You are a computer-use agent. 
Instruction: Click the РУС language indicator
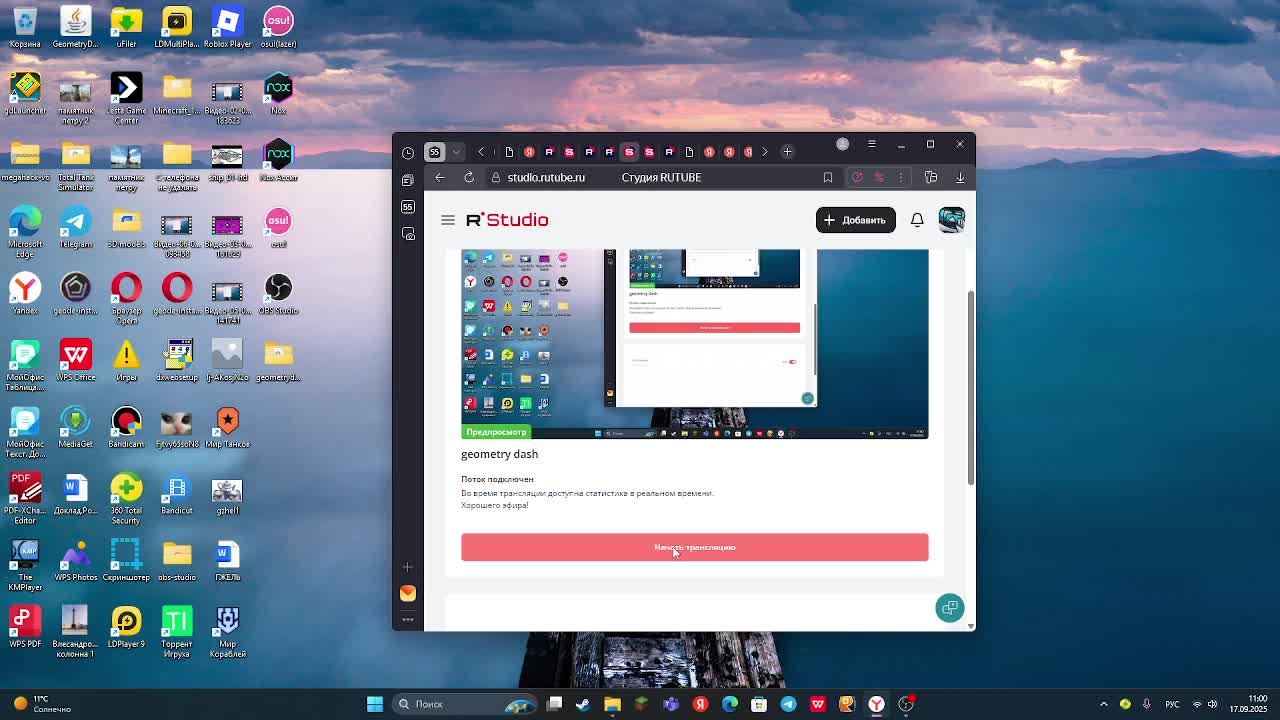pos(1174,704)
